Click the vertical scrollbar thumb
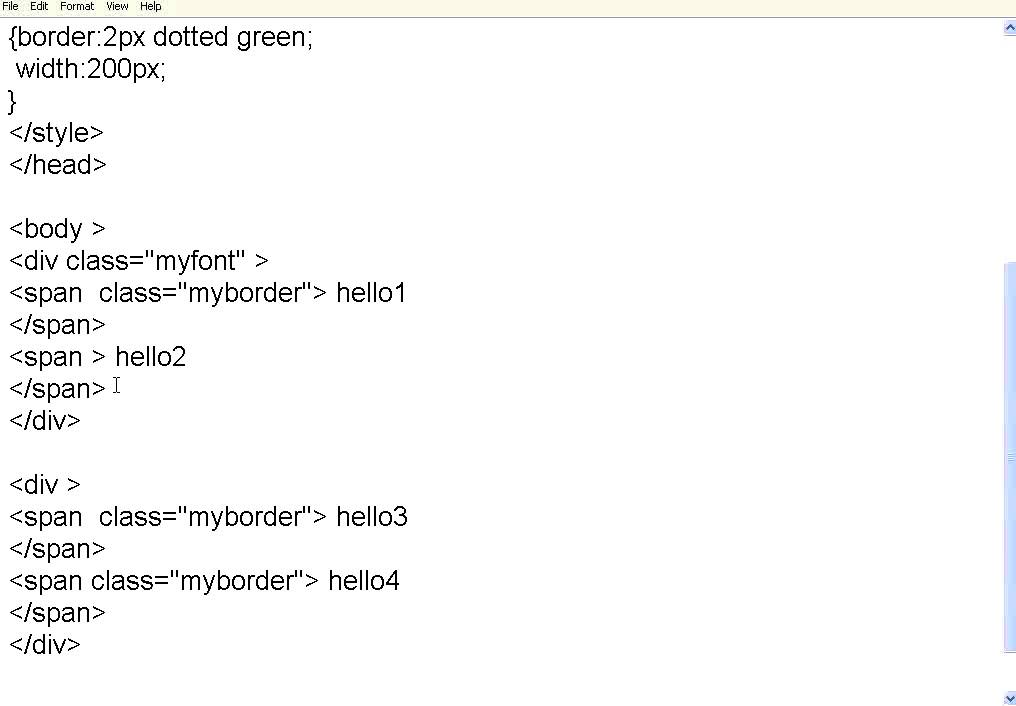The image size is (1016, 706). point(1008,457)
